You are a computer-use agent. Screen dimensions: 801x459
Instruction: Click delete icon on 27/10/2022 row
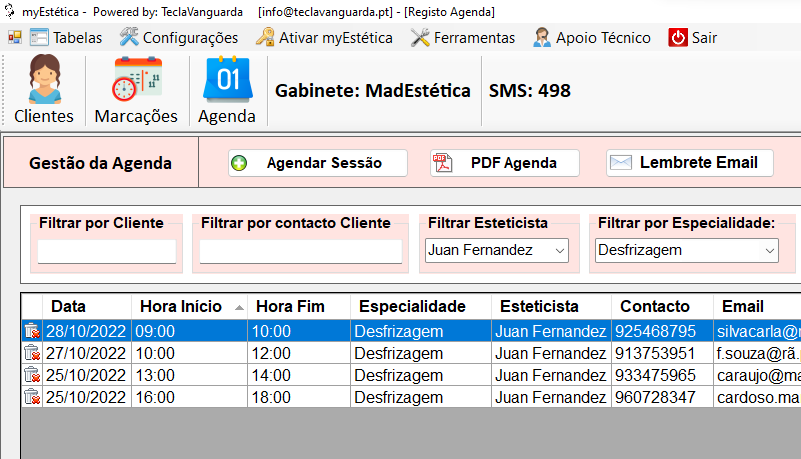point(32,353)
